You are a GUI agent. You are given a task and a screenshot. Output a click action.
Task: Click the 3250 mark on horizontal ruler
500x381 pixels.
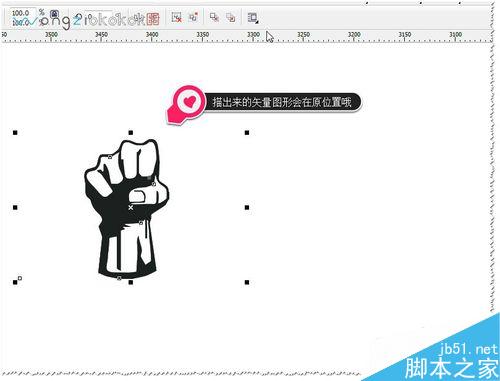303,35
